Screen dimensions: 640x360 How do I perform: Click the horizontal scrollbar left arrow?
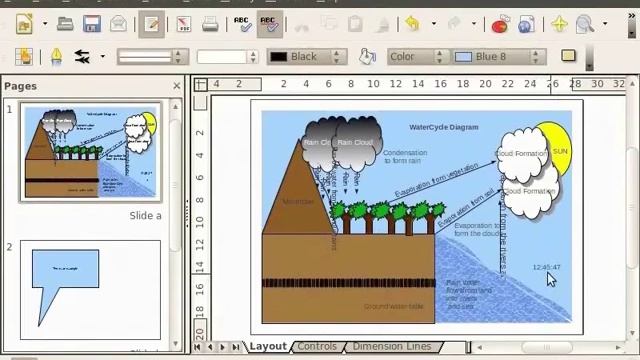480,347
